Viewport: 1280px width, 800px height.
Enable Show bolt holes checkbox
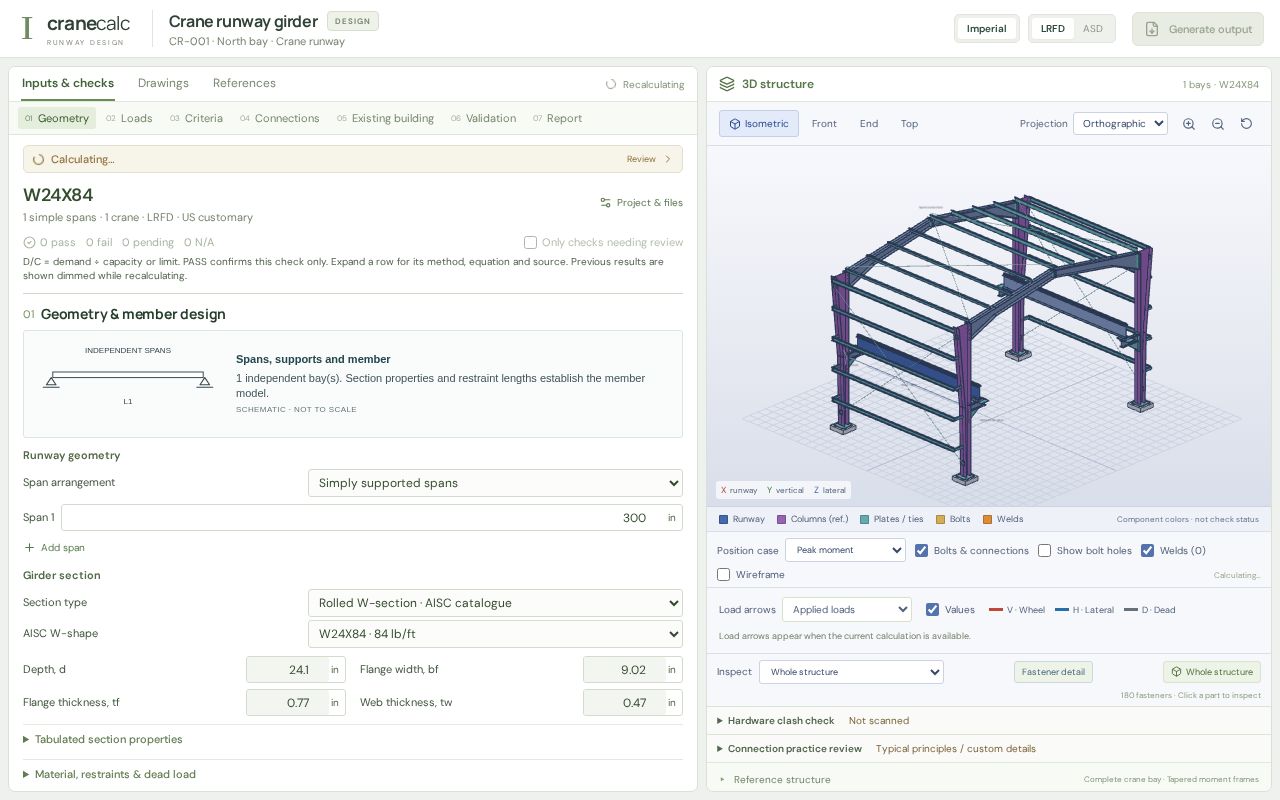1044,551
